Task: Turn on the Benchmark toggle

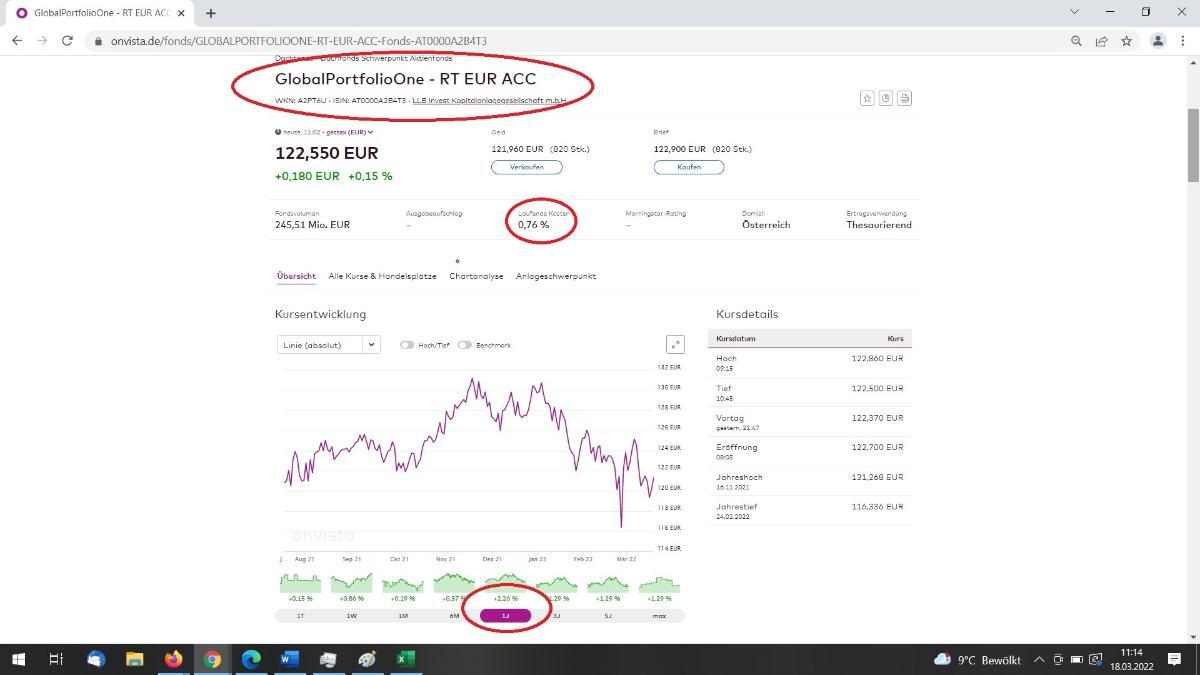Action: (x=464, y=345)
